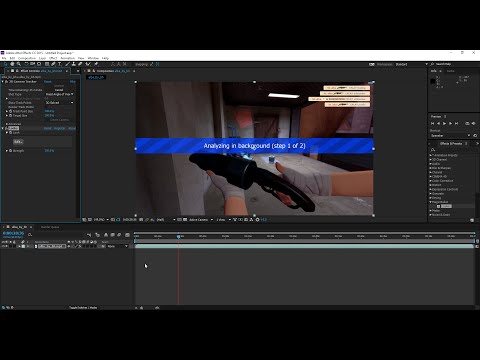Open the Effect menu
This screenshot has height=360, width=480.
pyautogui.click(x=53, y=58)
